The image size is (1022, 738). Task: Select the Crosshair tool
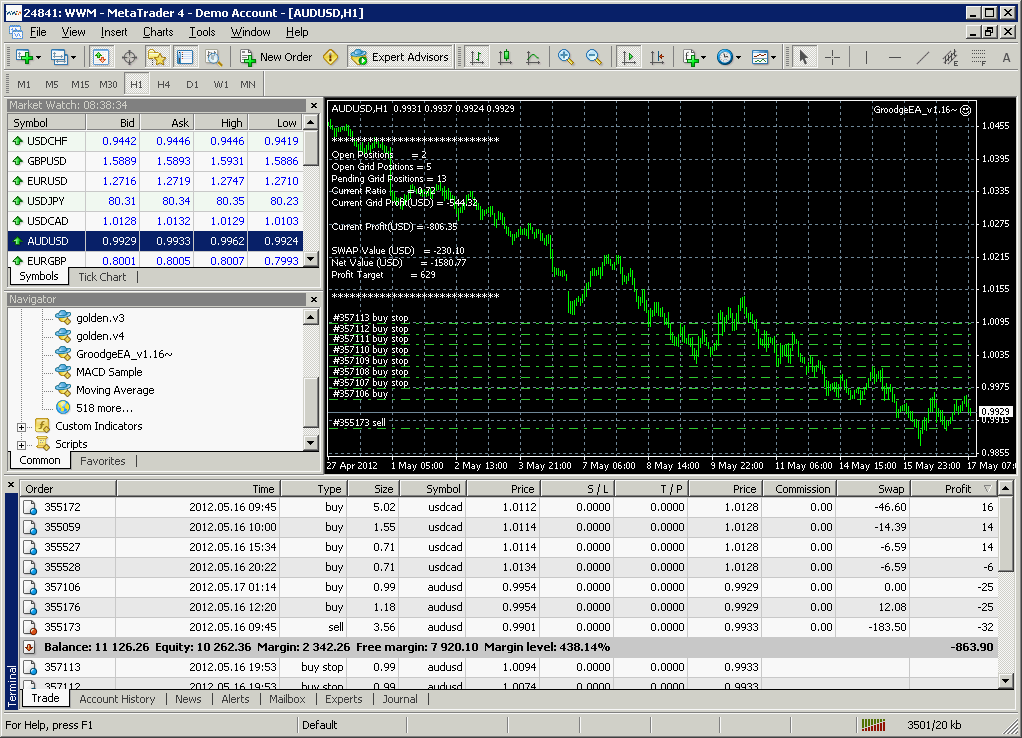(832, 57)
